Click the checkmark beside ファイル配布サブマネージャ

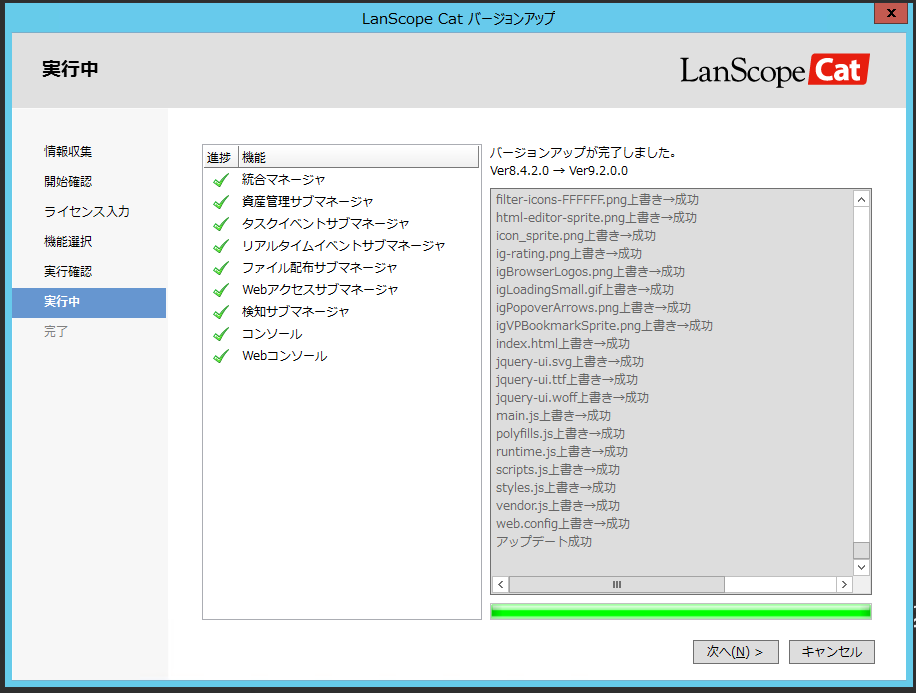pyautogui.click(x=220, y=265)
